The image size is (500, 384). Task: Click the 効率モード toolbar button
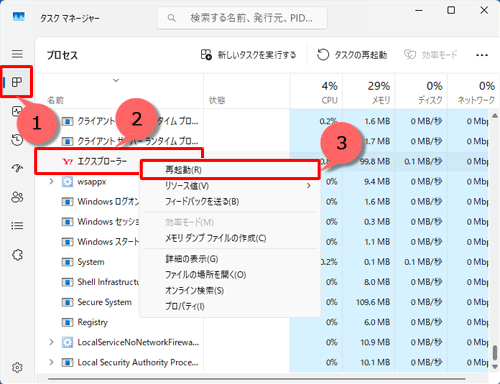click(x=431, y=55)
